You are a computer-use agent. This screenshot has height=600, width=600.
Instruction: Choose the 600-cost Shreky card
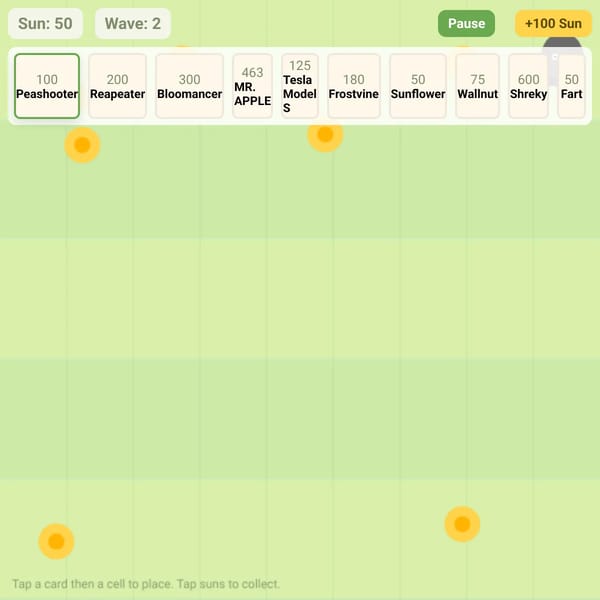528,86
